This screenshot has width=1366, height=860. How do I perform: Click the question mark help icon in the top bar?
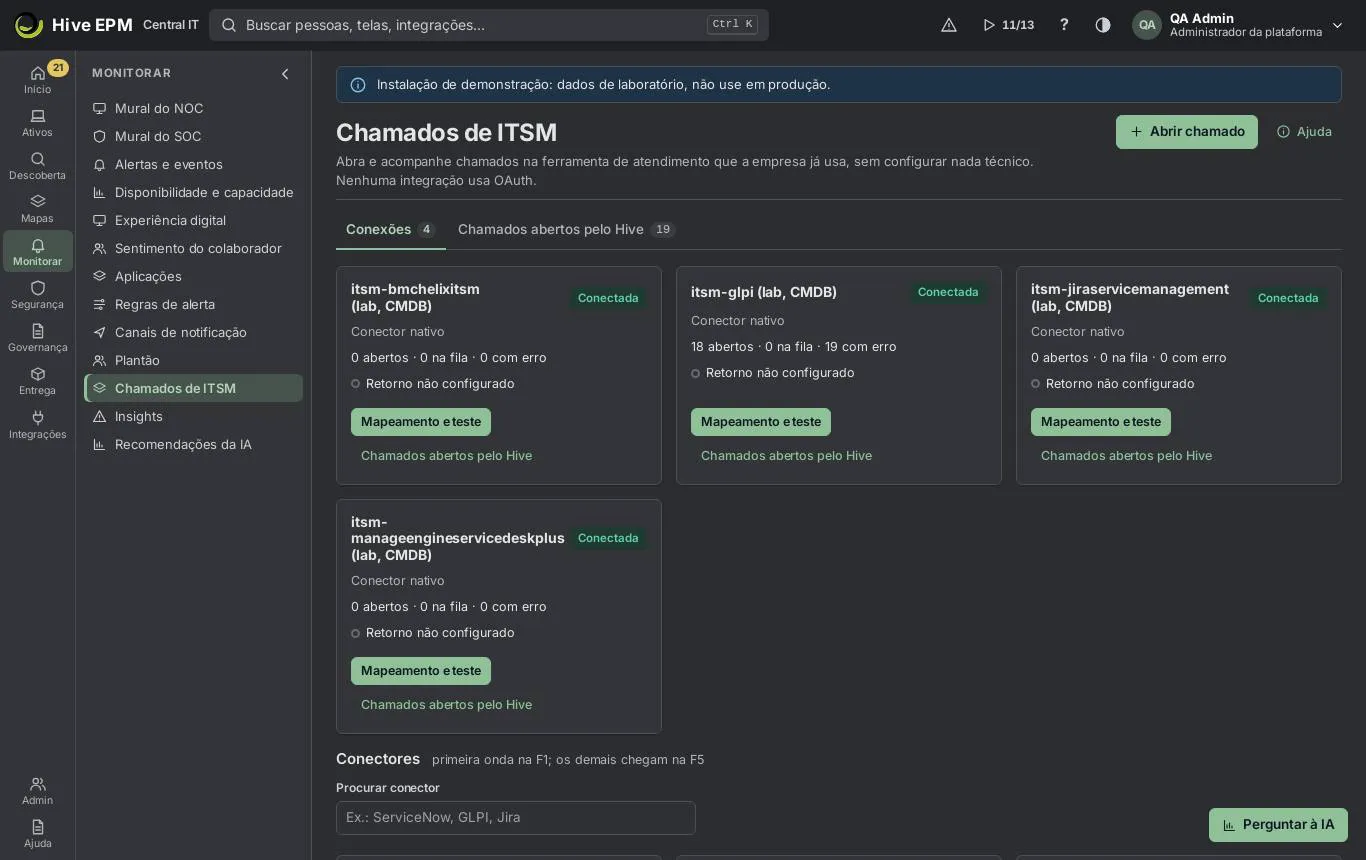[x=1064, y=25]
